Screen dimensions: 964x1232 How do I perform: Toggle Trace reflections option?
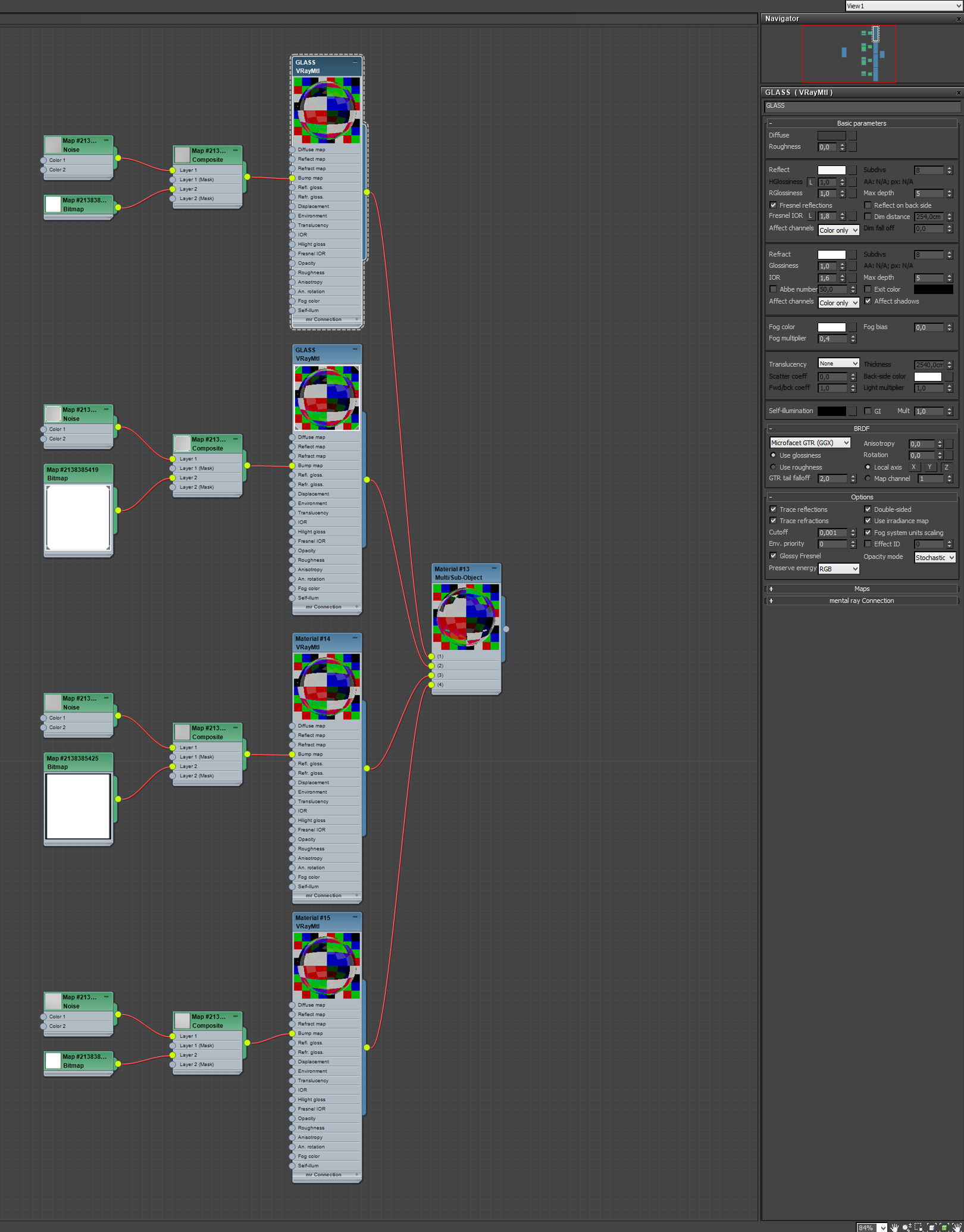tap(774, 509)
